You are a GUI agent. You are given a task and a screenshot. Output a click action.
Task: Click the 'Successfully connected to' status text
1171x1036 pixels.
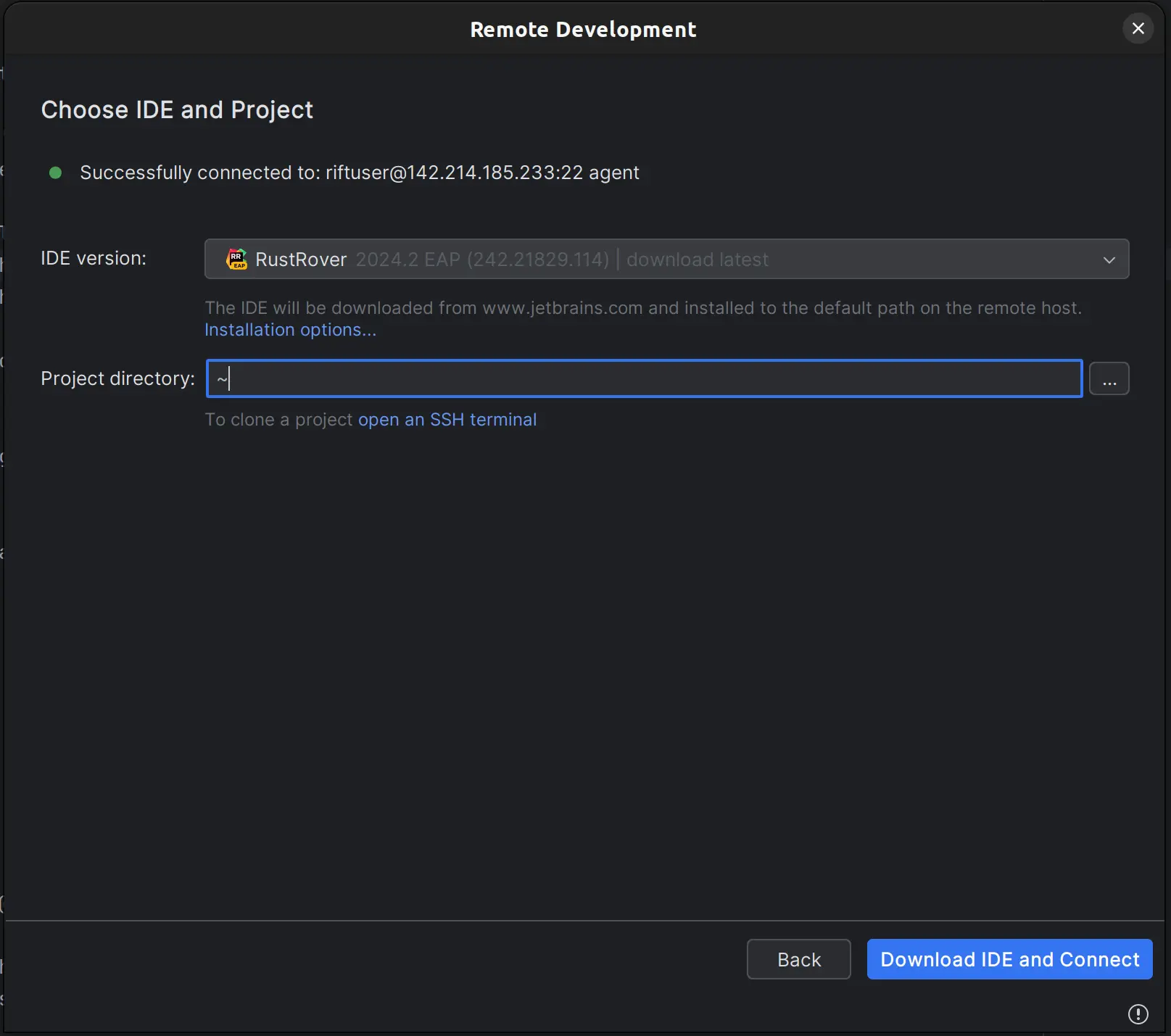click(x=359, y=173)
